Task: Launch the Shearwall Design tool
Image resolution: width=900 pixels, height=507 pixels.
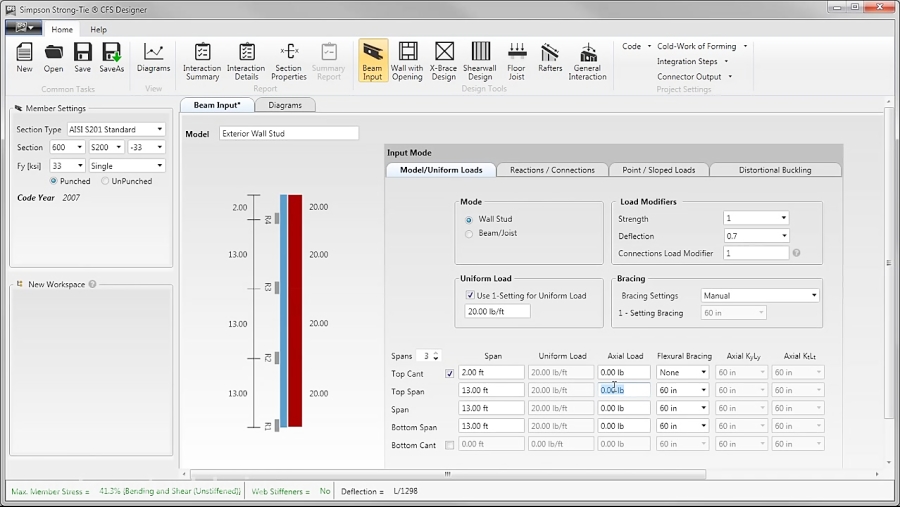Action: [x=480, y=60]
